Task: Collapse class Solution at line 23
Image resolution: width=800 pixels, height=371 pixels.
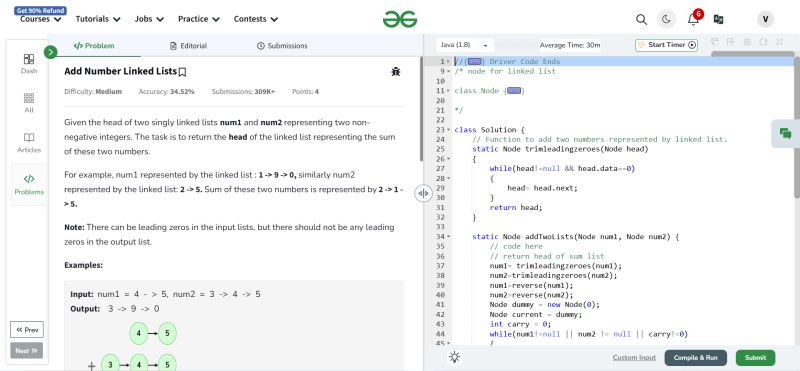Action: (448, 130)
